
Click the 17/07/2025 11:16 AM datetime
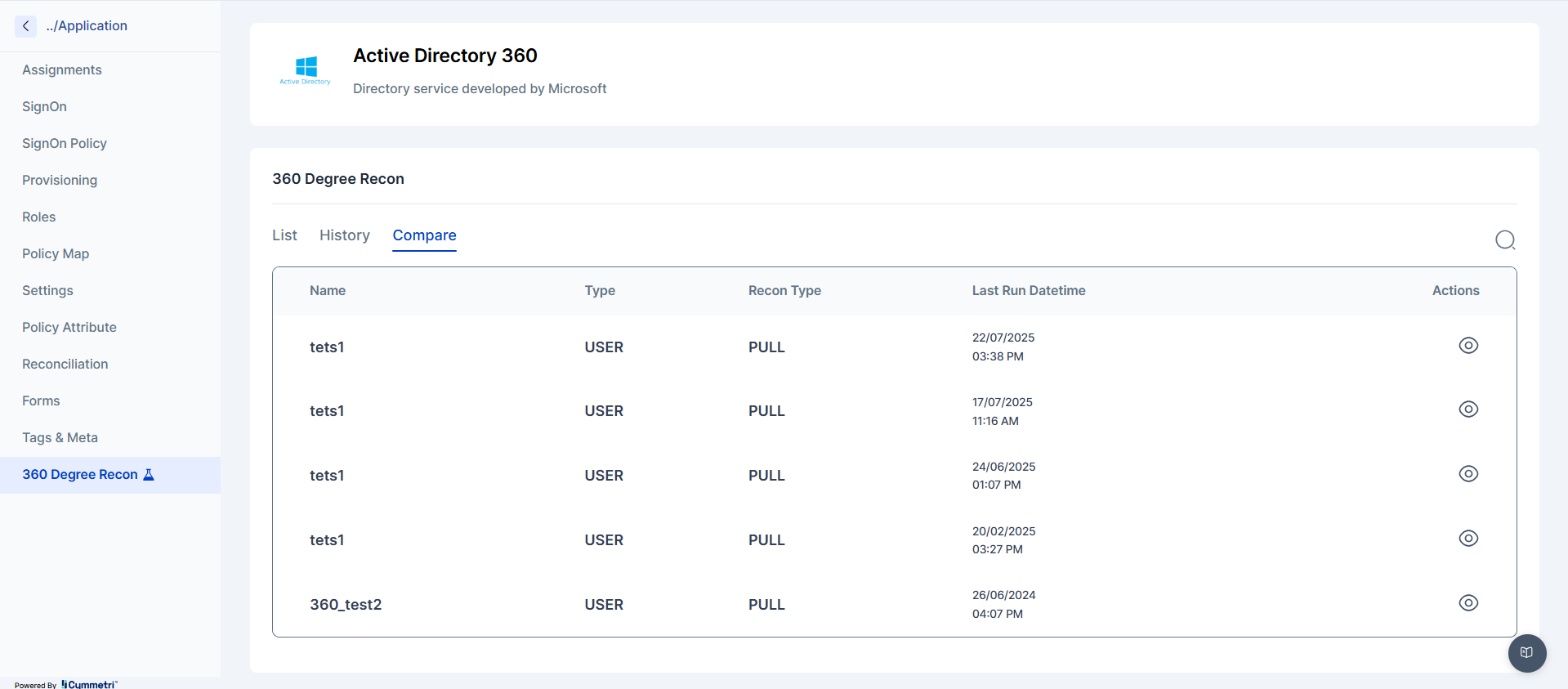pos(1003,411)
